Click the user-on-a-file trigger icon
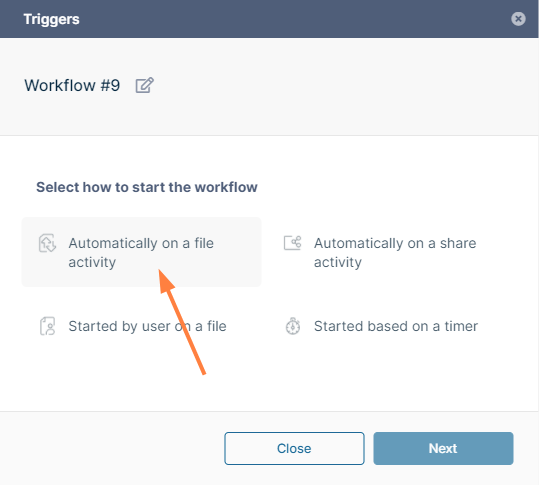The height and width of the screenshot is (485, 539). click(47, 326)
